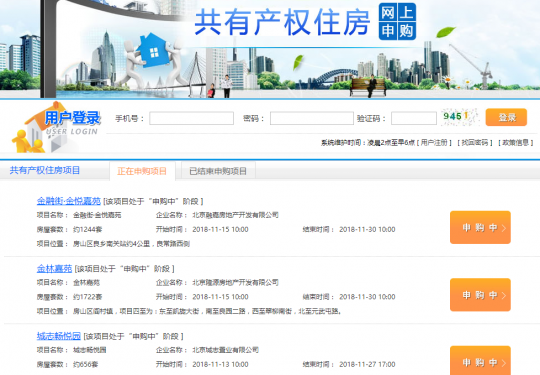Click the 房山区阎村镇 location description
Viewport: 540px width, 375px height.
207,311
